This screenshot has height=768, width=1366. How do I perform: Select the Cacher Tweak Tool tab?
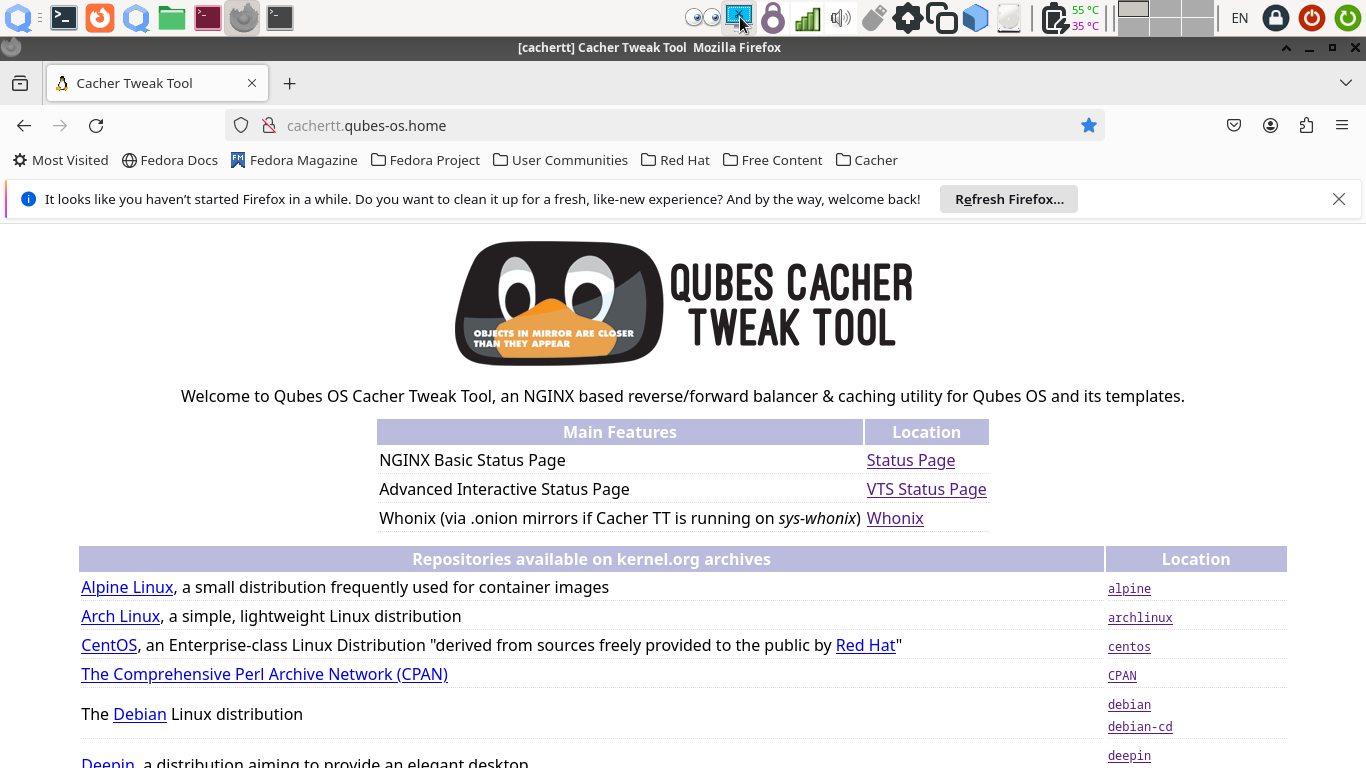(156, 83)
